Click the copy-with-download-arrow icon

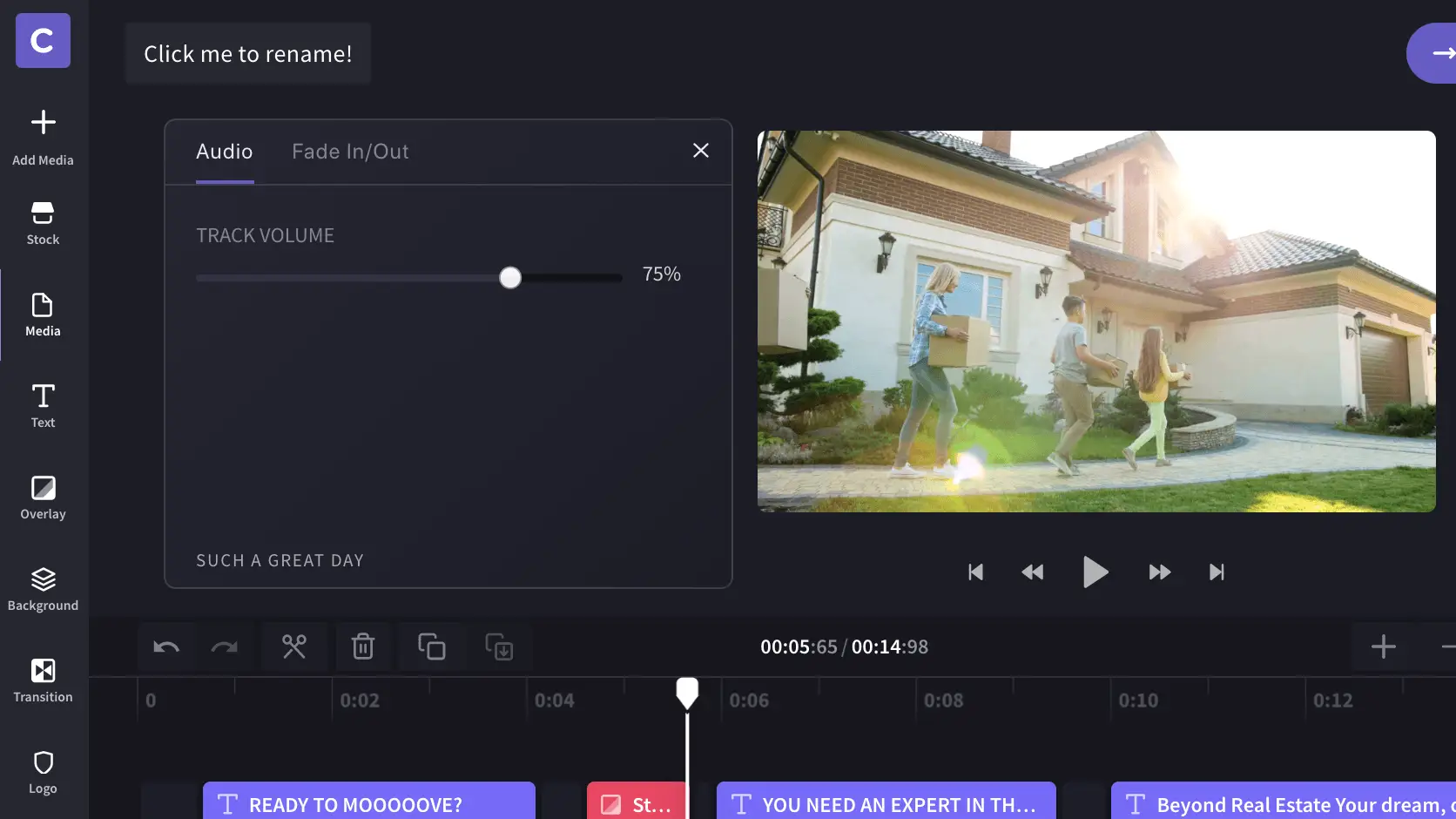click(499, 647)
